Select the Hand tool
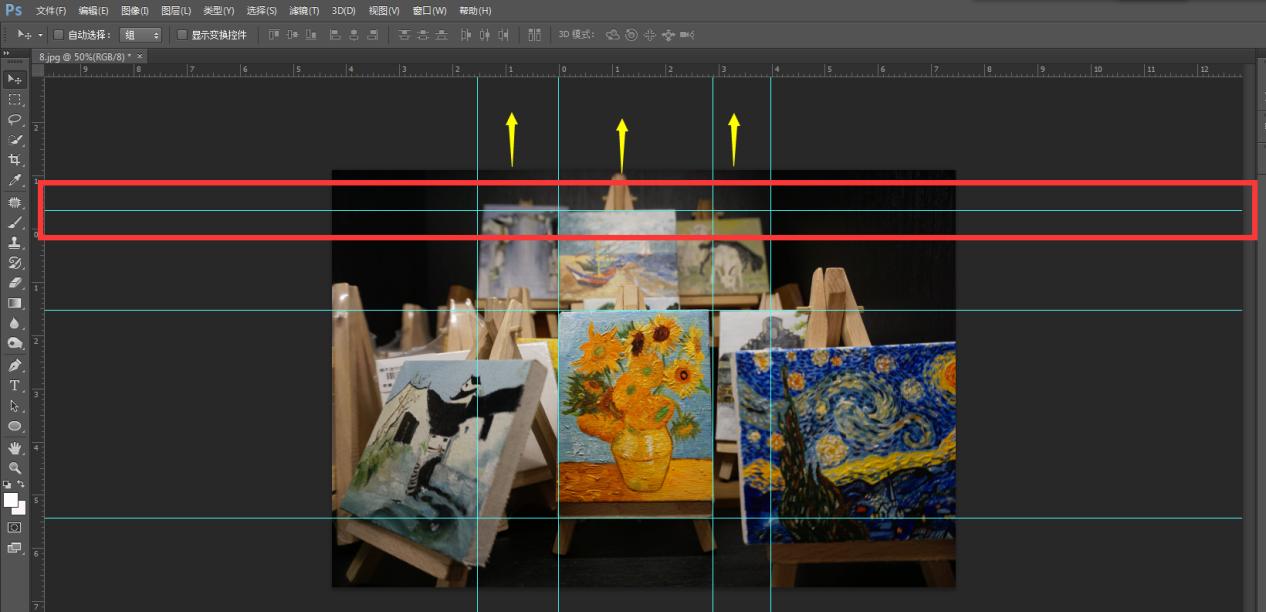1266x612 pixels. click(x=15, y=448)
